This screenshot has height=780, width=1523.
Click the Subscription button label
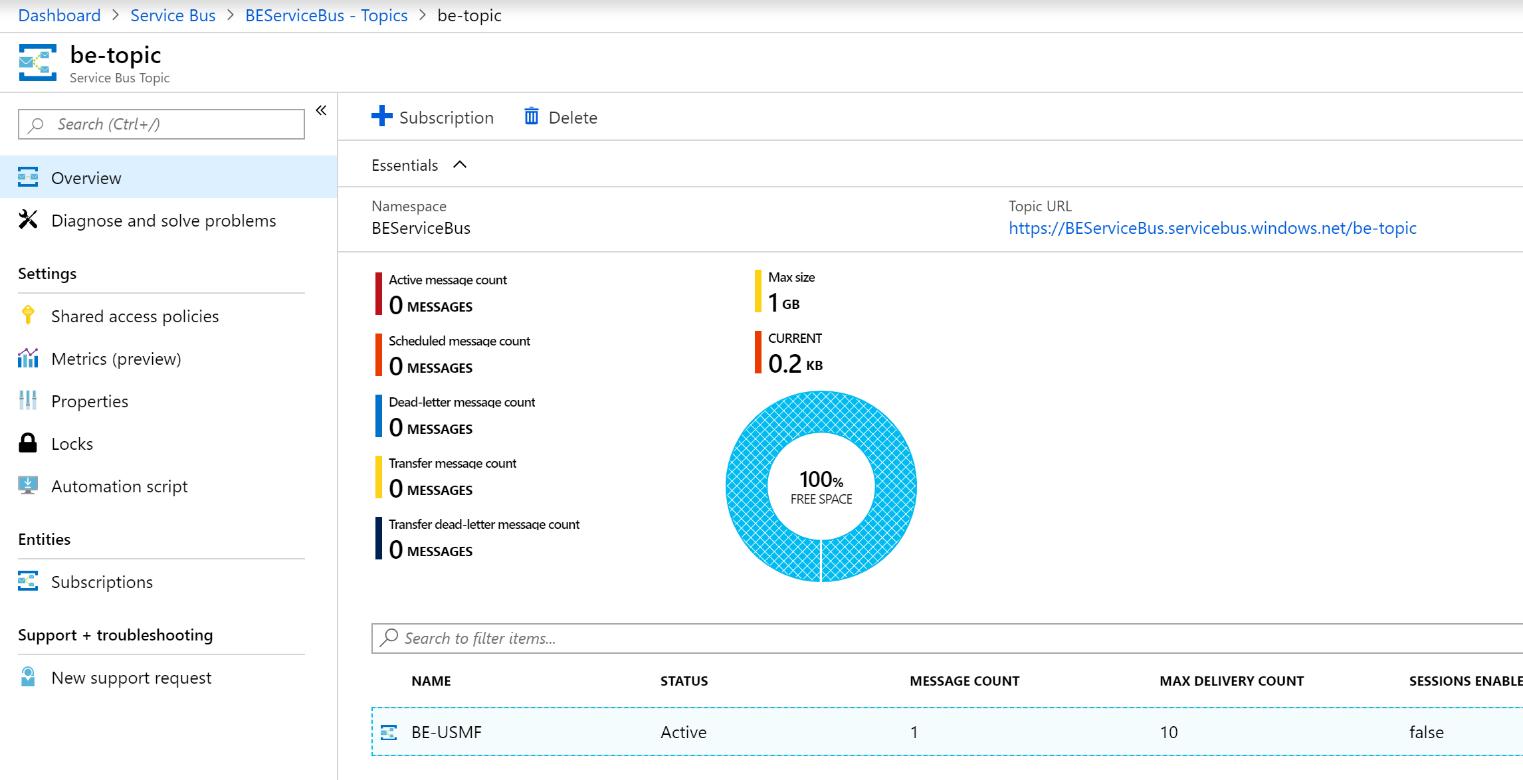point(446,117)
